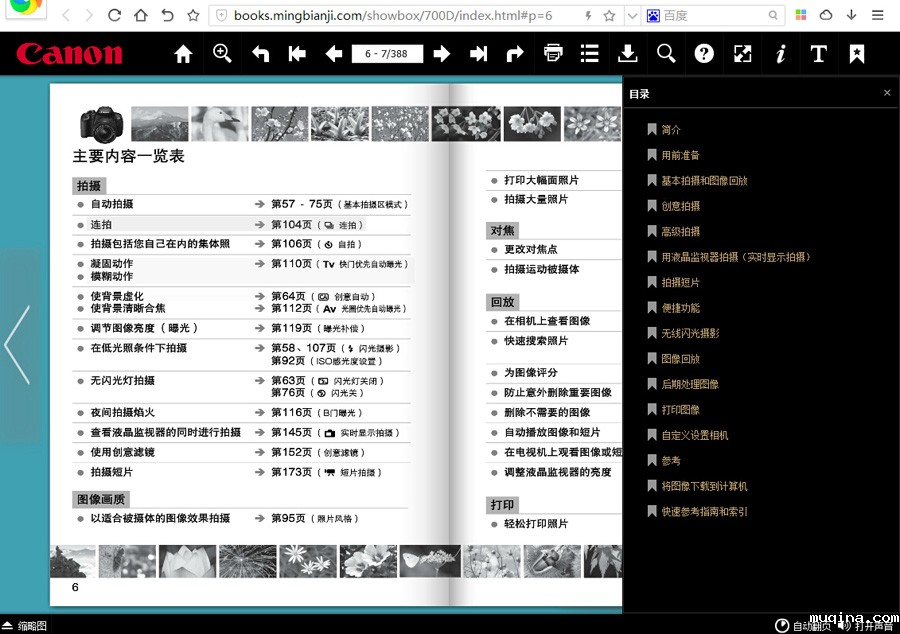Toggle the table of contents list icon
This screenshot has width=900, height=634.
[x=590, y=54]
